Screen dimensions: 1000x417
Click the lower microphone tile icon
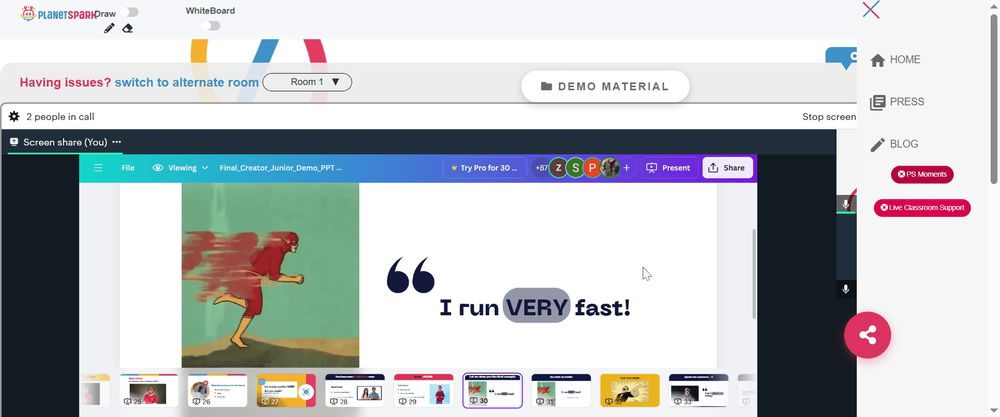(x=846, y=289)
